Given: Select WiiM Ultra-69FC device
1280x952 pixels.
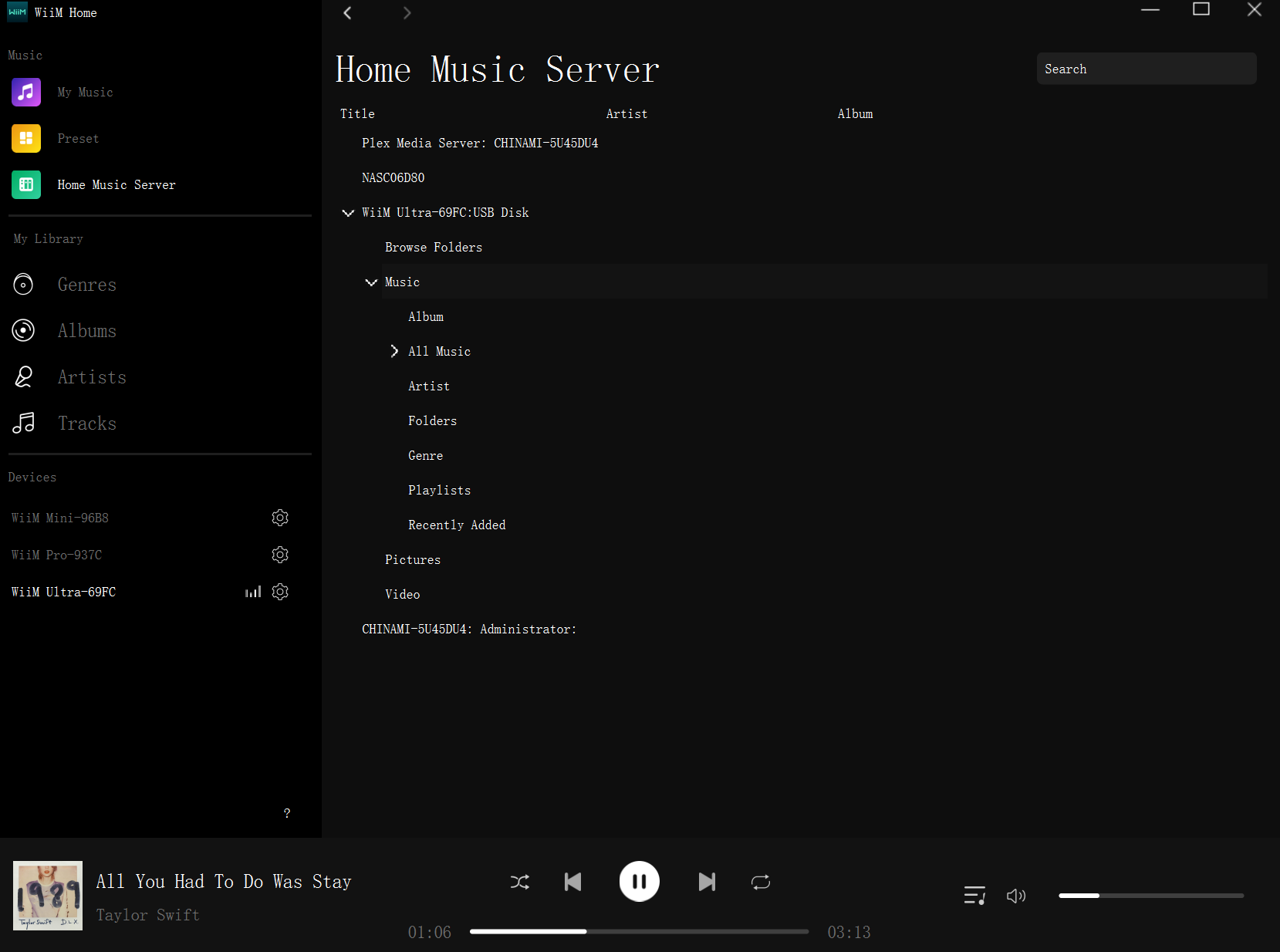Looking at the screenshot, I should [63, 592].
